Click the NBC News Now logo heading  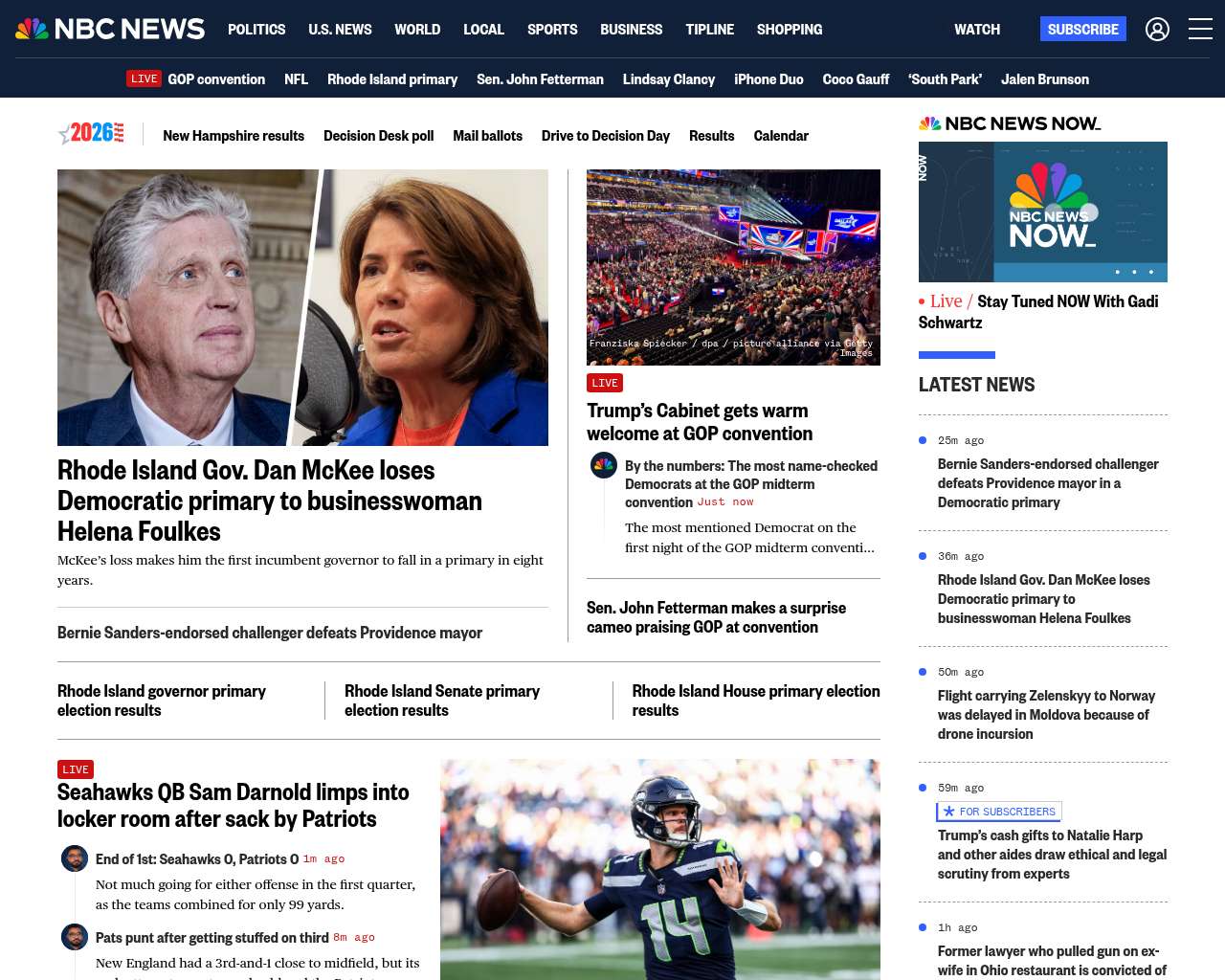(1010, 123)
